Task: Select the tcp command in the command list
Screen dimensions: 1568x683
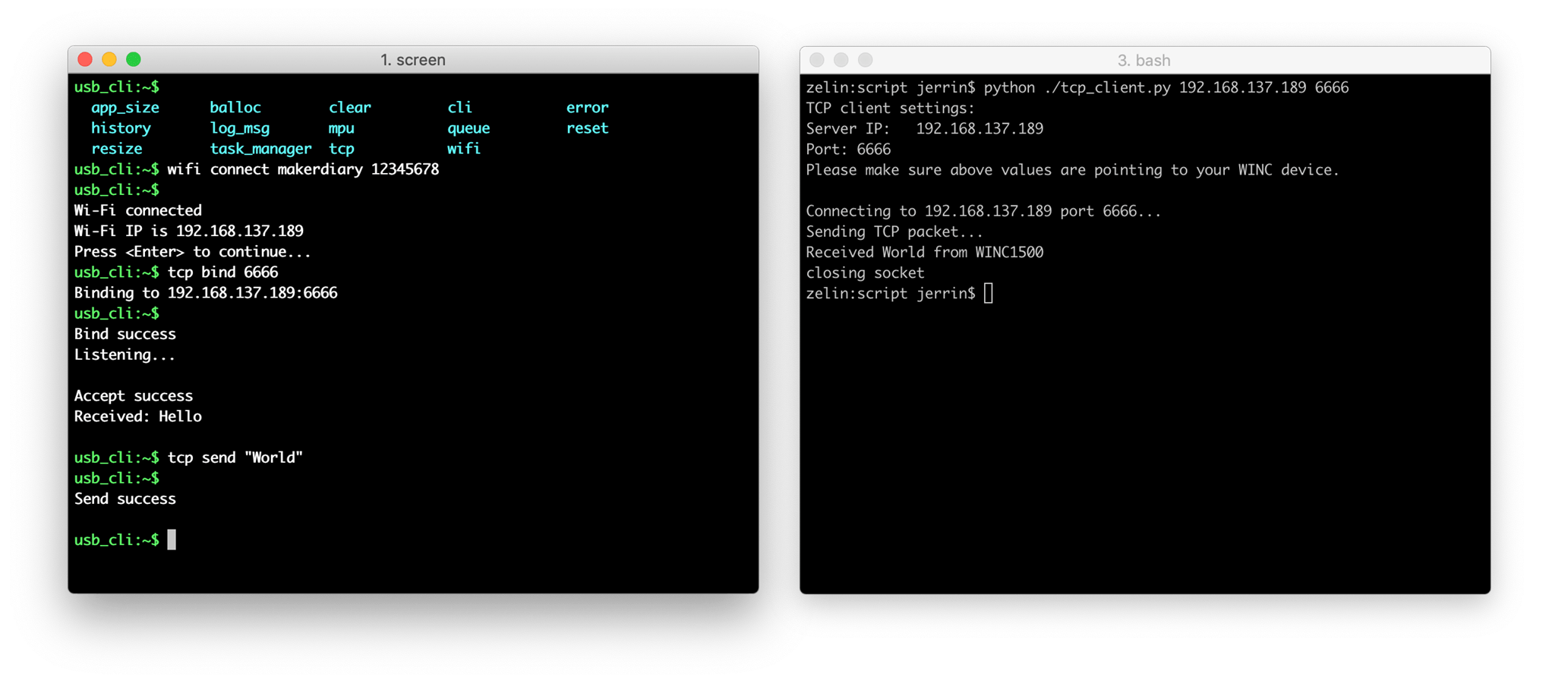Action: point(342,149)
